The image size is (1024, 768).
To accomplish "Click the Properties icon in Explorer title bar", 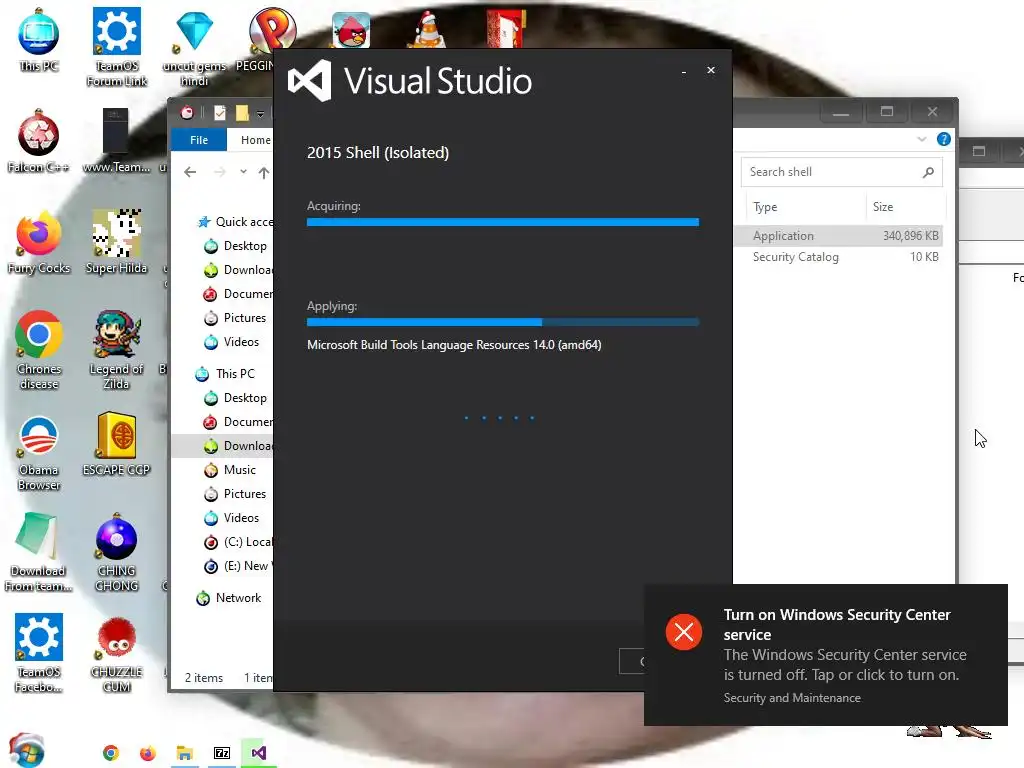I will tap(220, 113).
